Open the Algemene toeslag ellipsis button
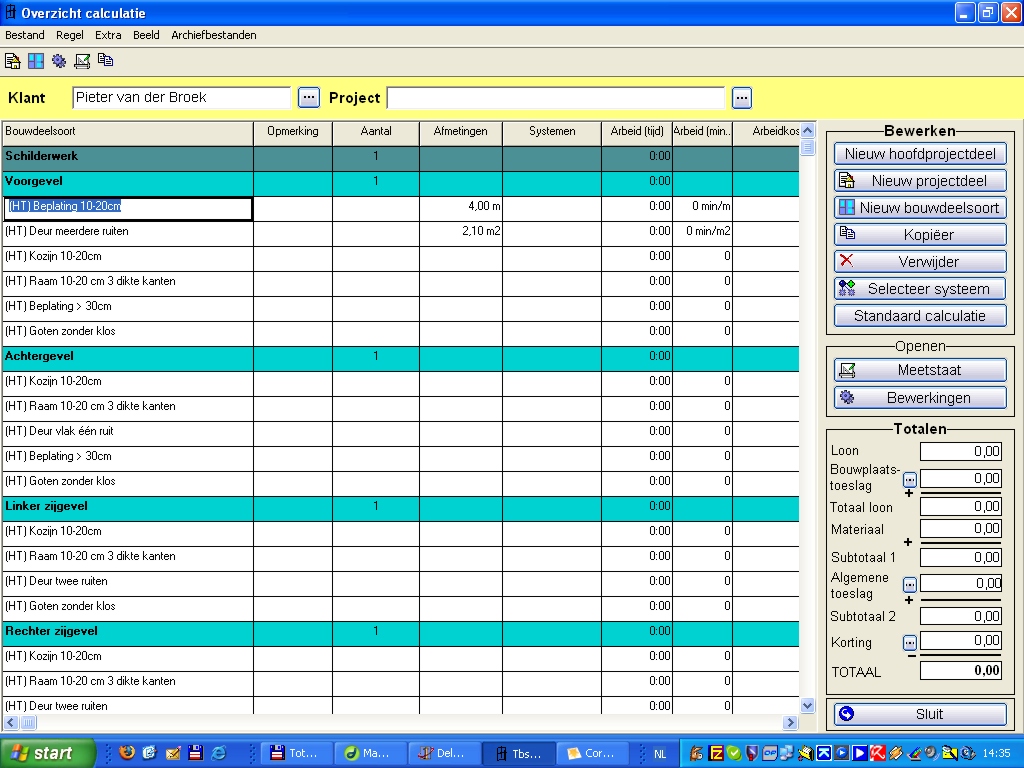The image size is (1024, 768). (x=910, y=584)
